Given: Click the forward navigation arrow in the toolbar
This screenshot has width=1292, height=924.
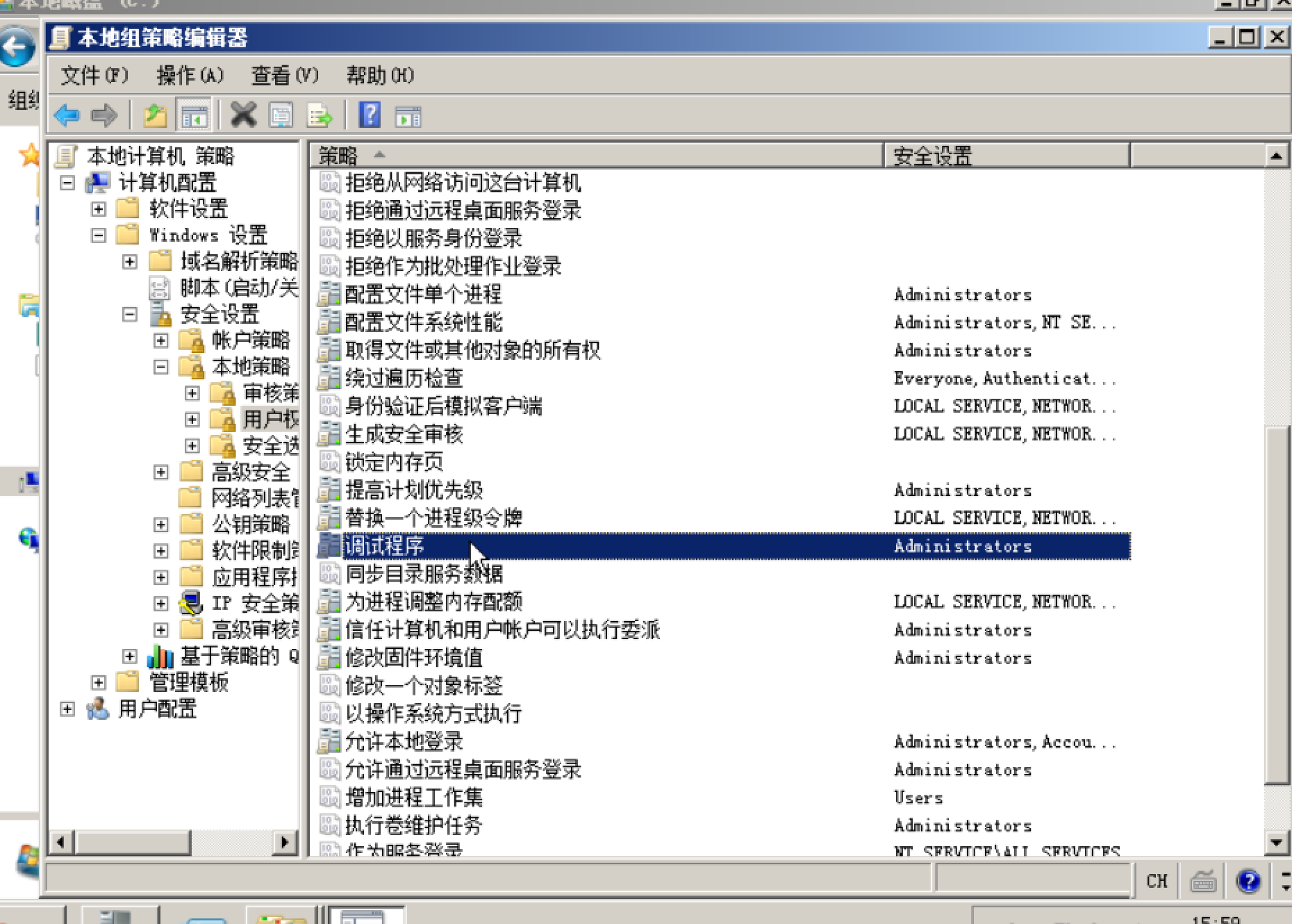Looking at the screenshot, I should click(x=106, y=115).
